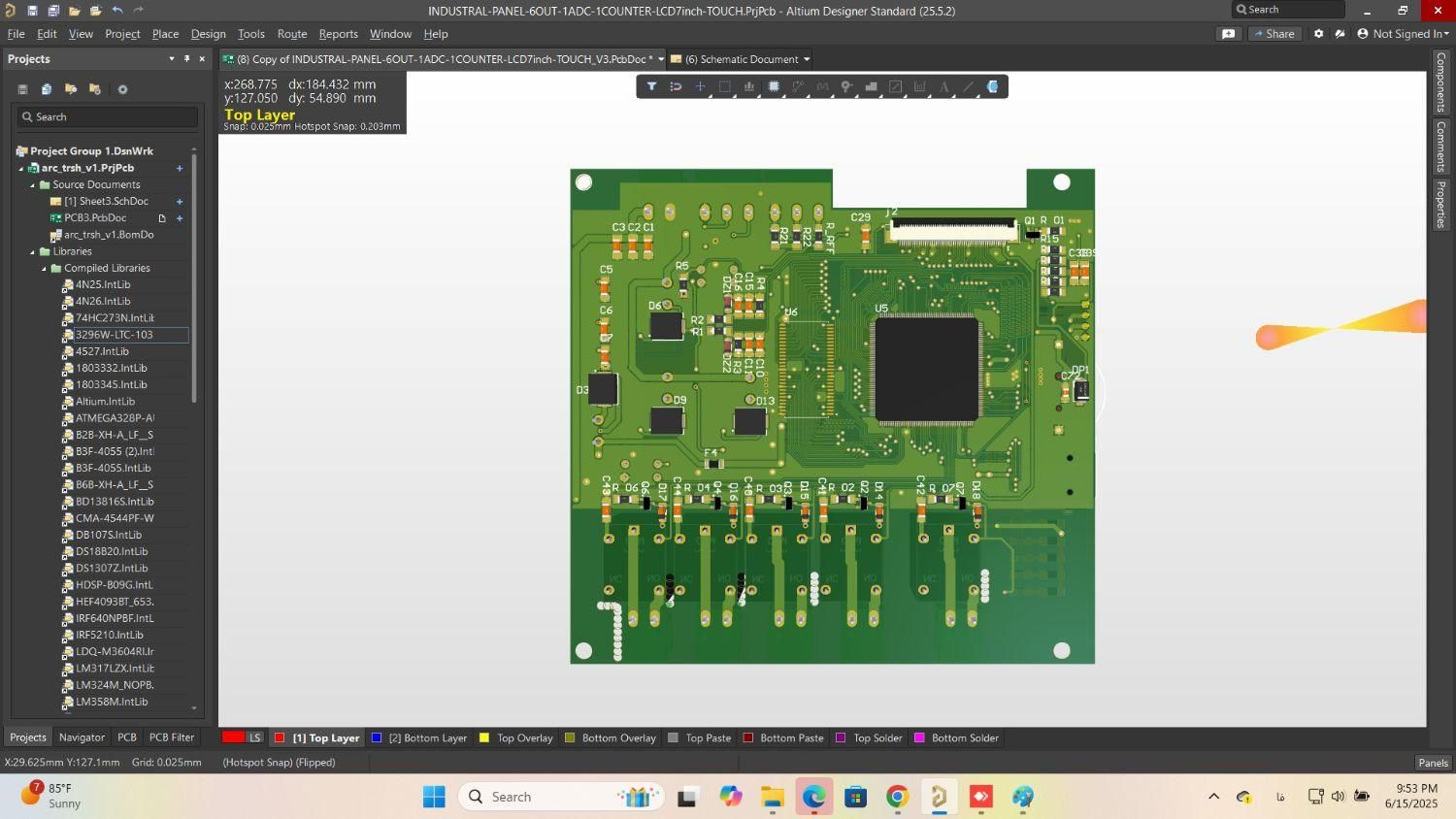Open File Explorer from Windows taskbar

(773, 797)
